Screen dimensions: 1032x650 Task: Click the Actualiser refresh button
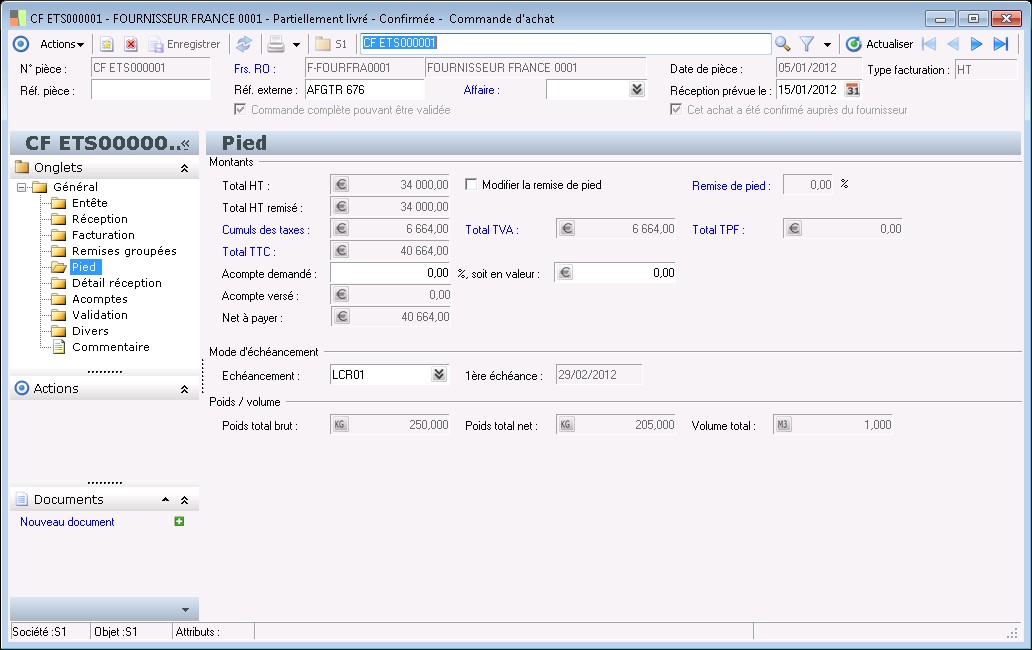tap(879, 44)
